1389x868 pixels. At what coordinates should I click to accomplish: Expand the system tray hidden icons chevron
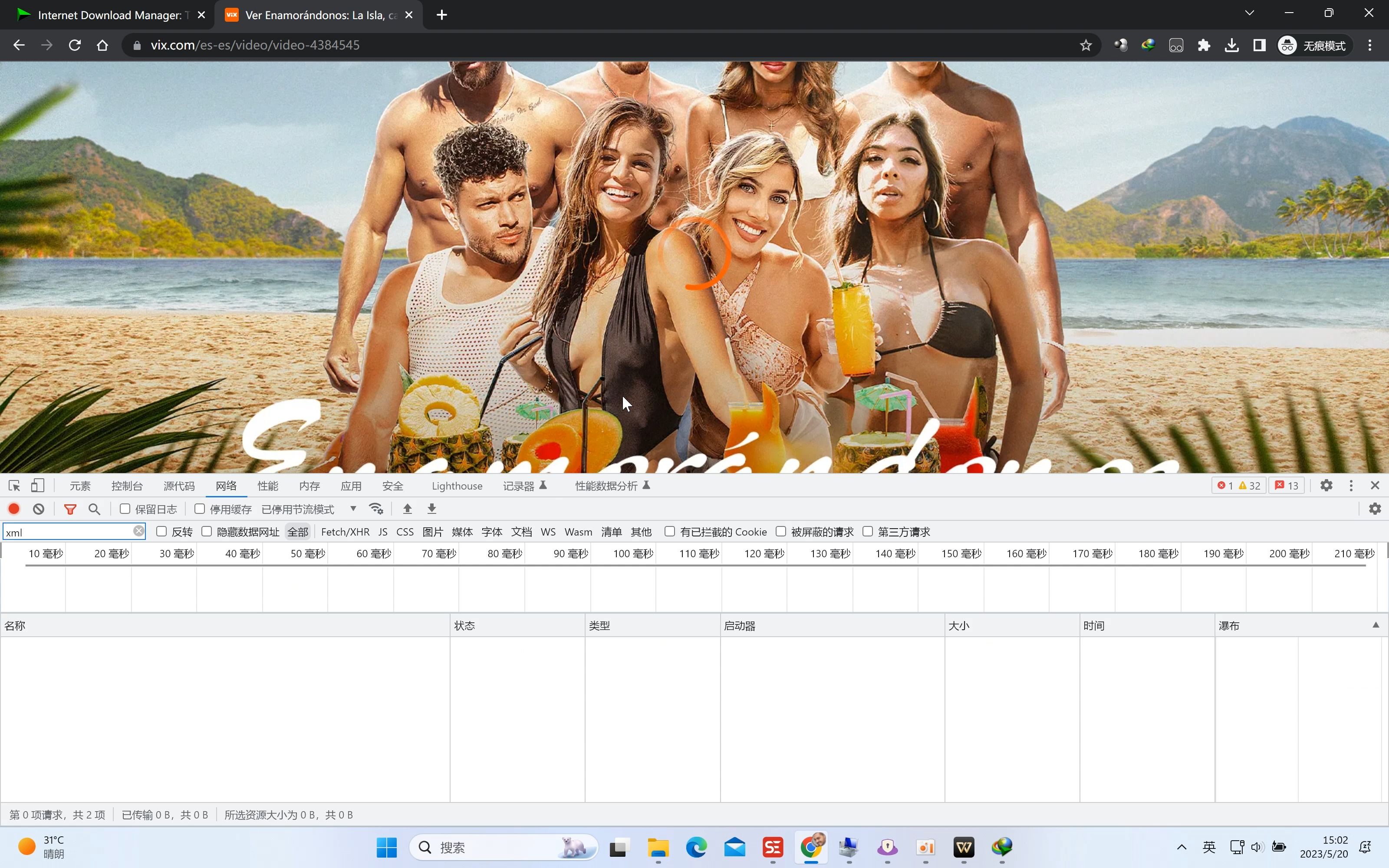1181,847
